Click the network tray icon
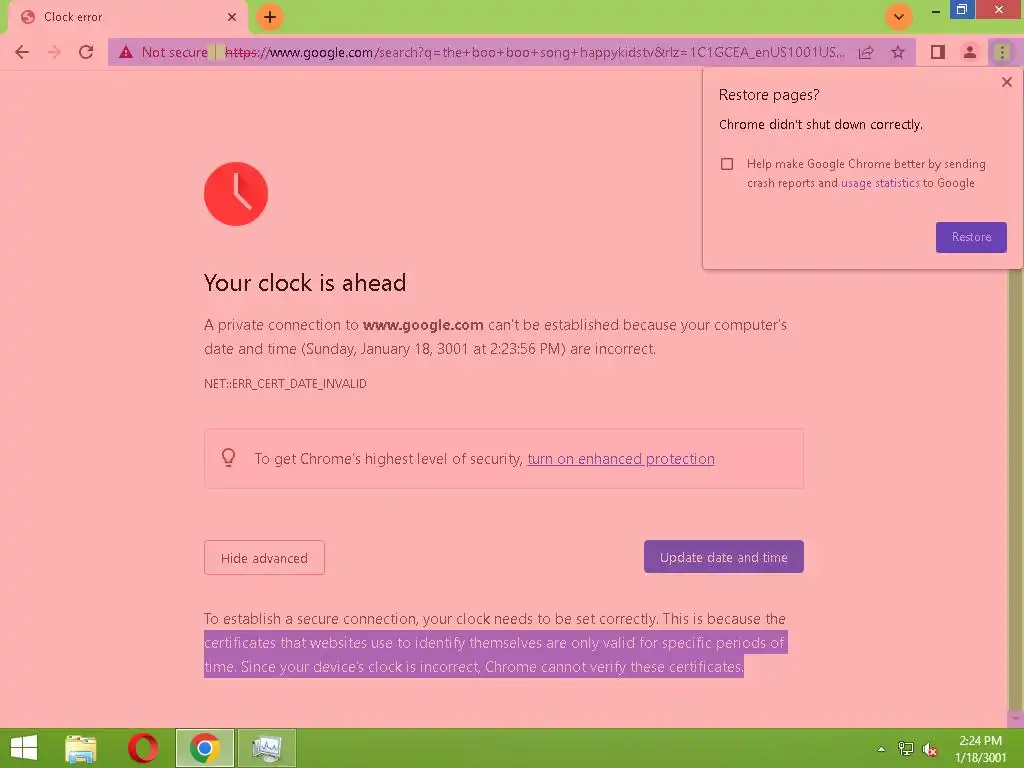This screenshot has width=1024, height=768. click(906, 748)
